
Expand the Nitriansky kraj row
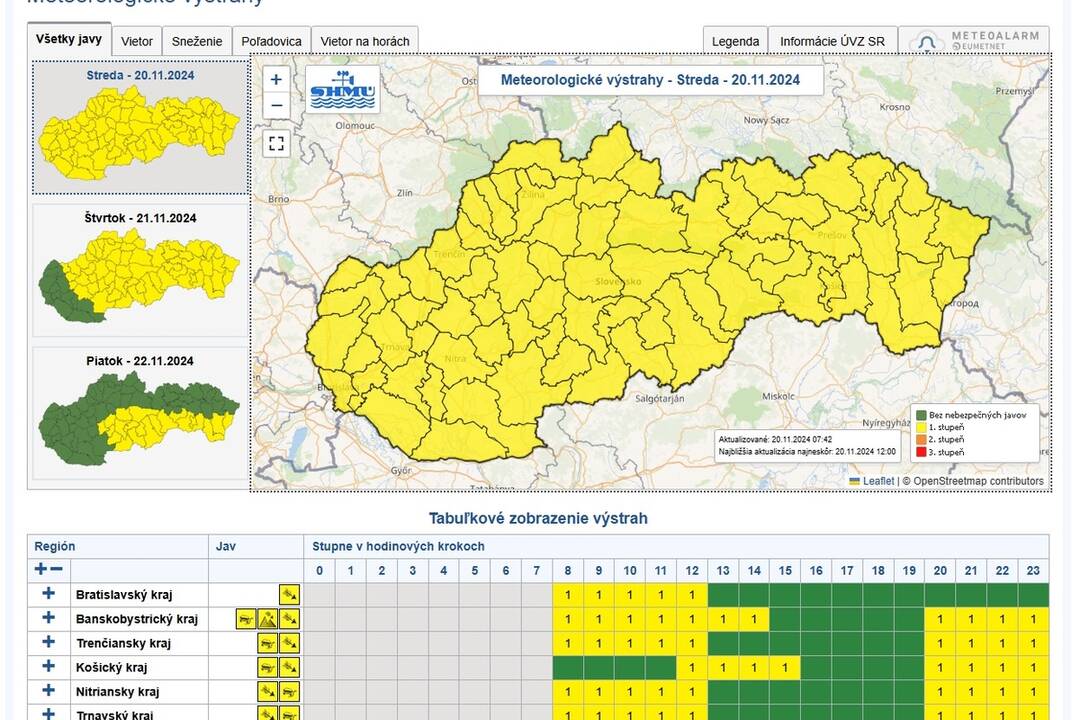[48, 690]
